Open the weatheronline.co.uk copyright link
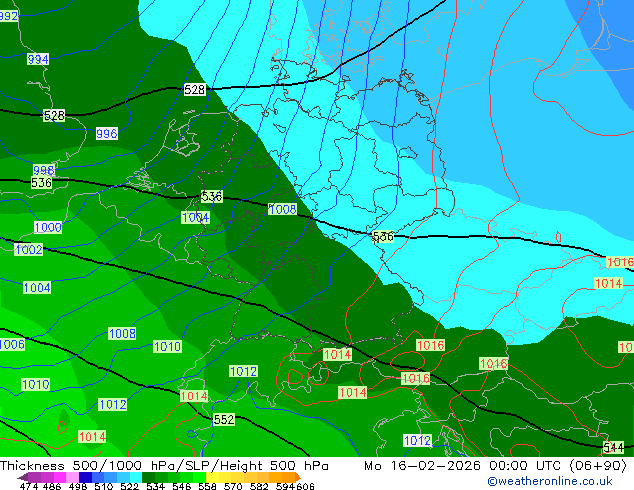 point(549,481)
